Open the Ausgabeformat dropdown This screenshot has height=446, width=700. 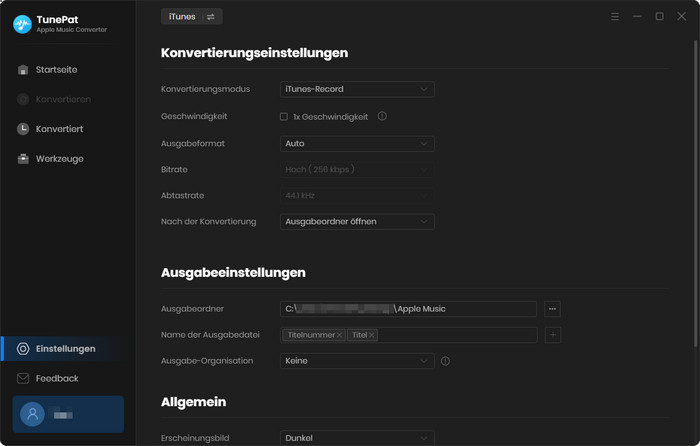tap(357, 144)
